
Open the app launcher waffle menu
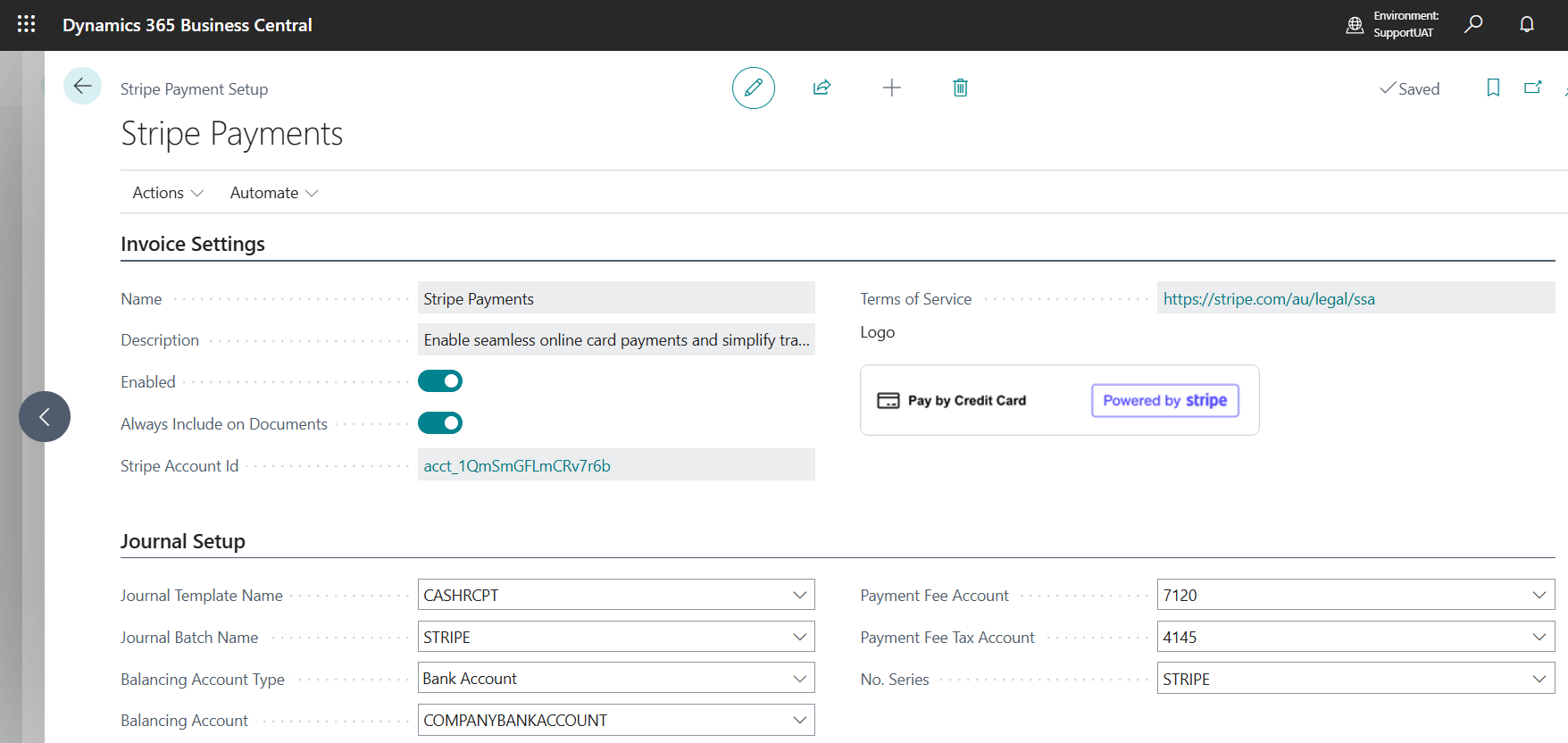(x=26, y=24)
